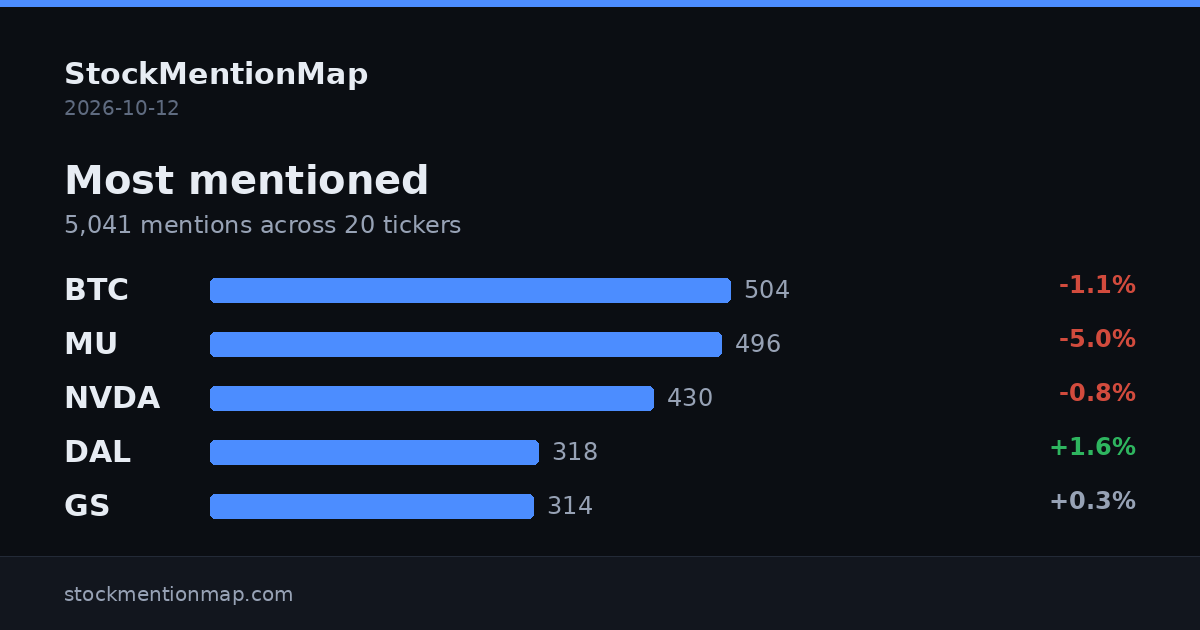Viewport: 1200px width, 630px height.
Task: Click the GS mentions bar
Action: (372, 506)
